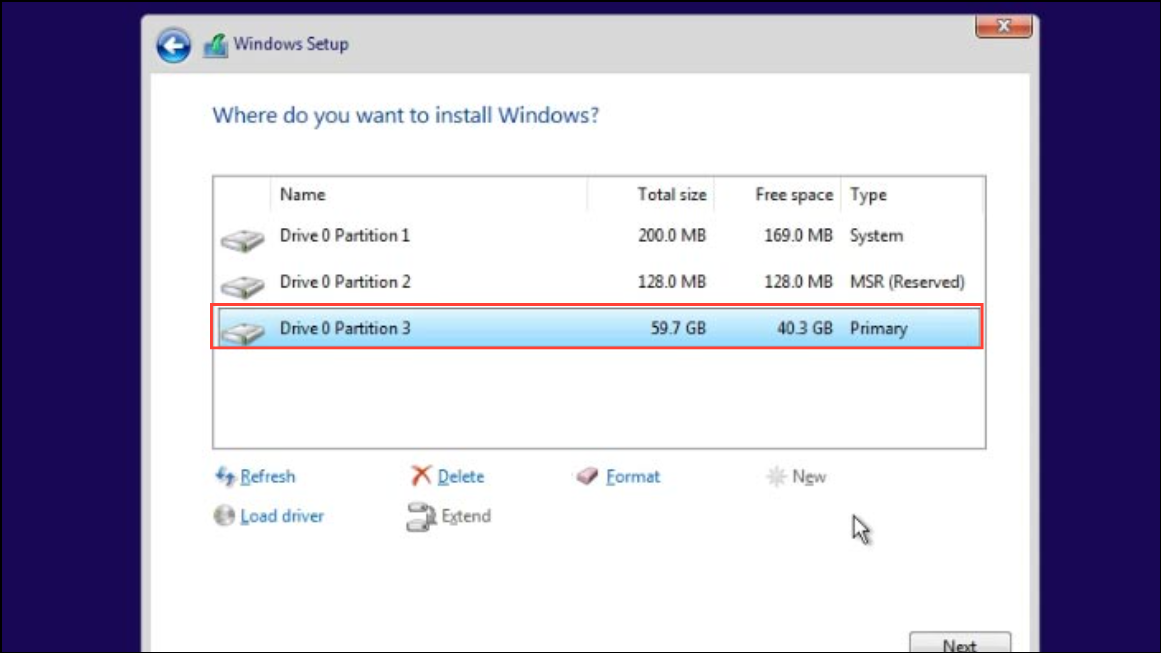This screenshot has height=653, width=1161.
Task: Format the selected partition via Format link
Action: 632,477
